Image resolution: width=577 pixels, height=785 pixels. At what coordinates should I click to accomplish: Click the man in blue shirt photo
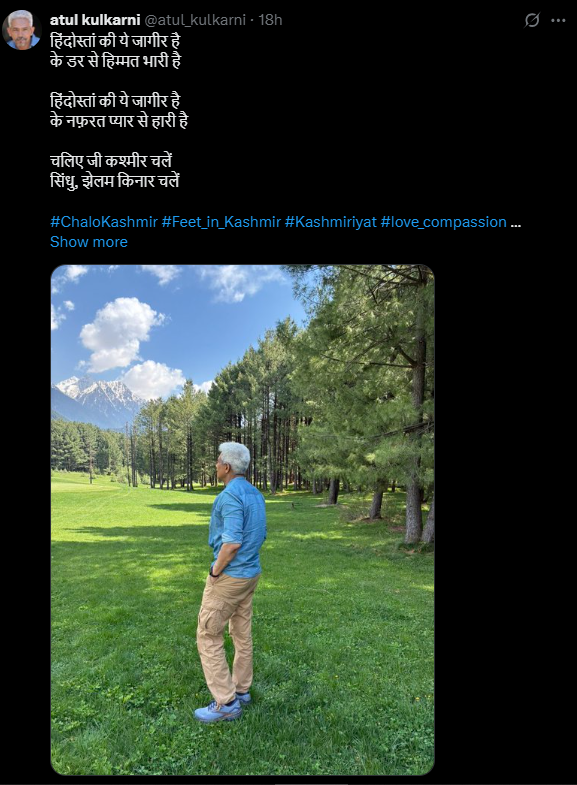click(231, 581)
